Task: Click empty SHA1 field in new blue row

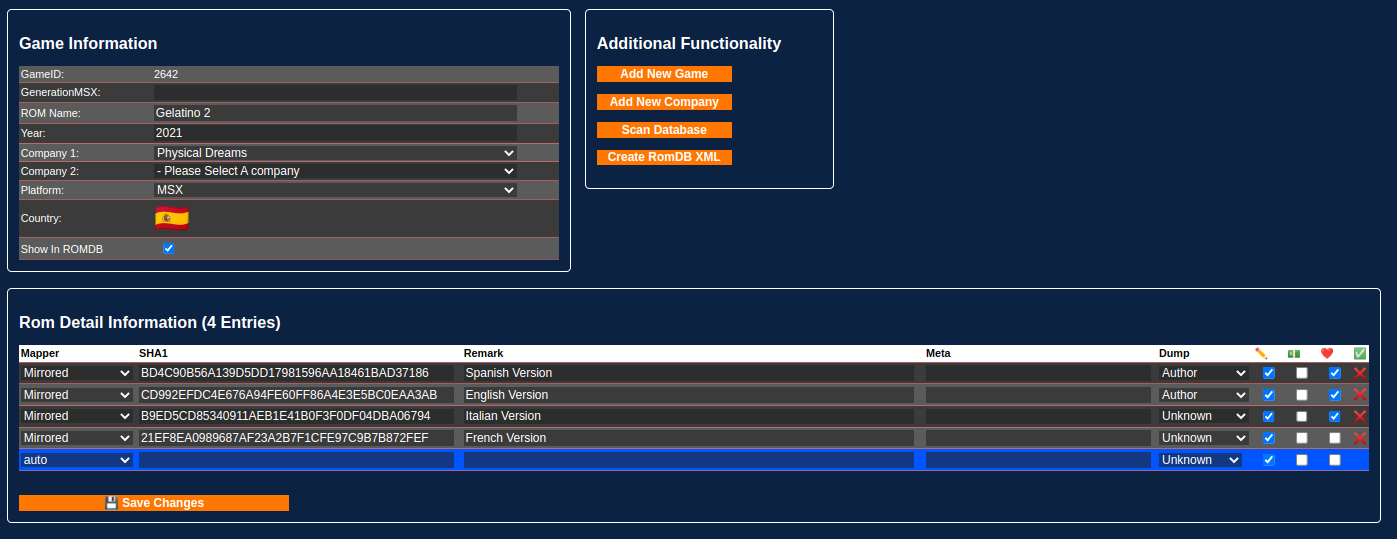Action: [296, 460]
